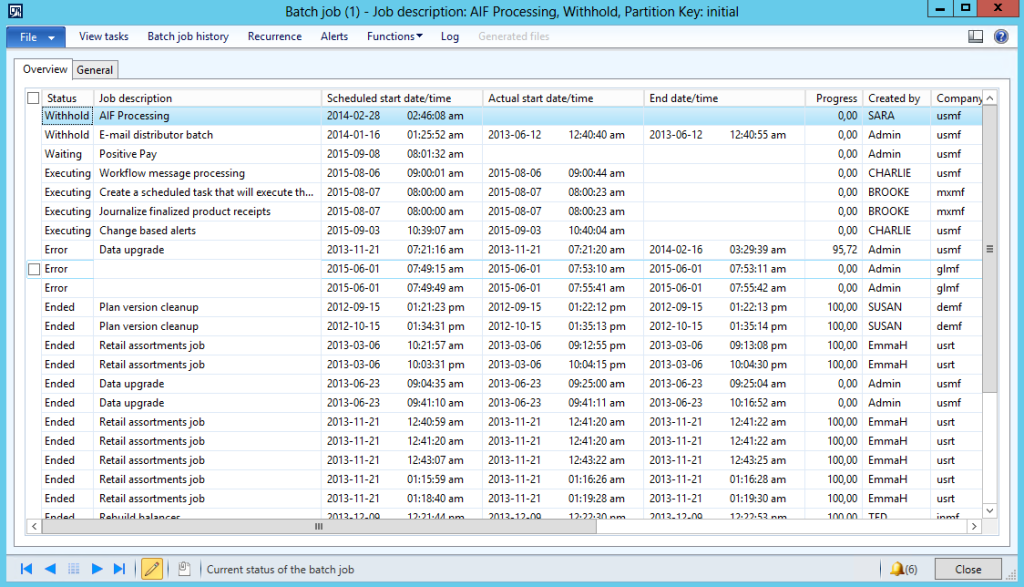Open the notifications bell showing 6
This screenshot has width=1024, height=587.
pyautogui.click(x=903, y=569)
